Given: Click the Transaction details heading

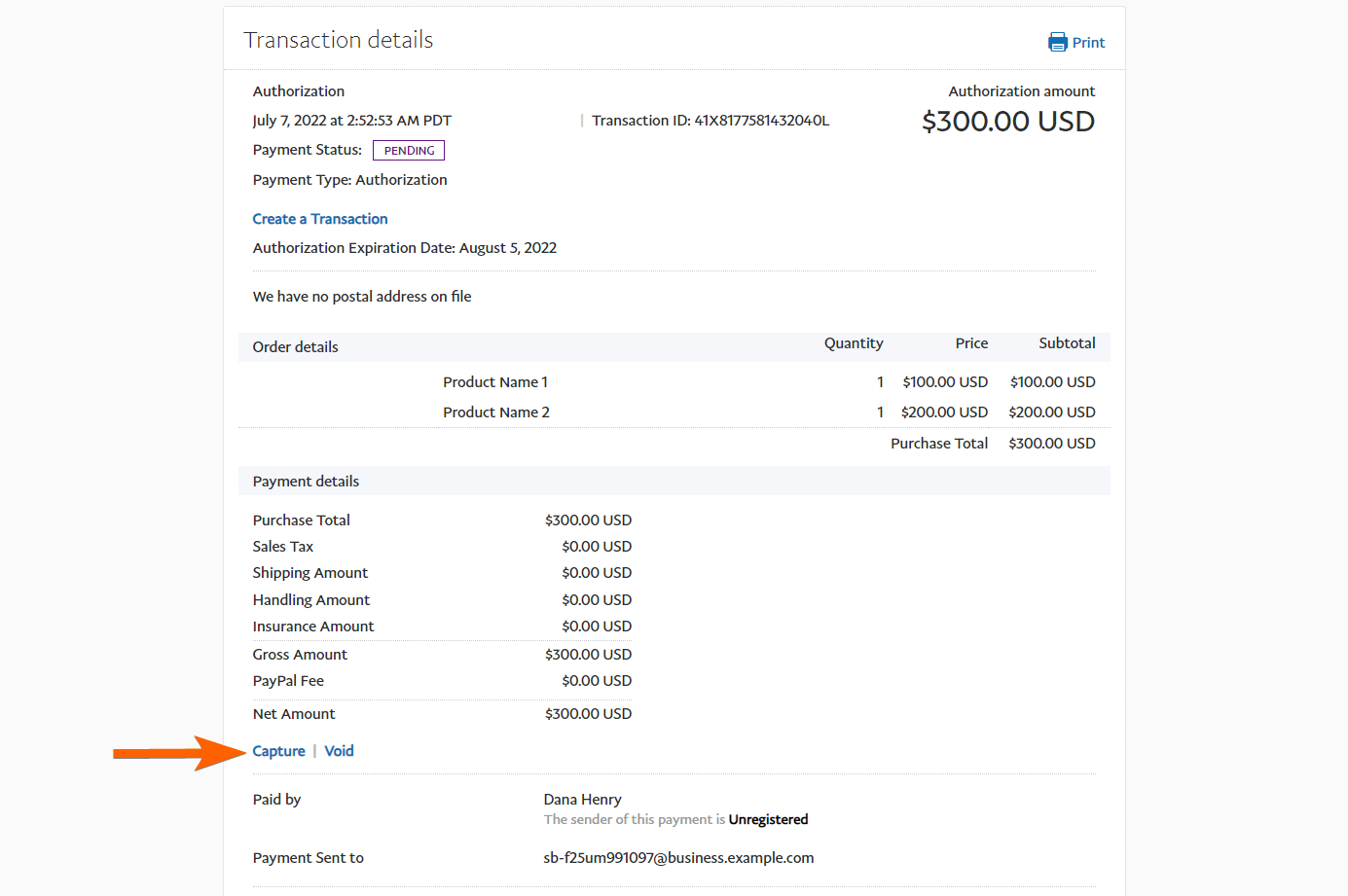Looking at the screenshot, I should point(339,40).
